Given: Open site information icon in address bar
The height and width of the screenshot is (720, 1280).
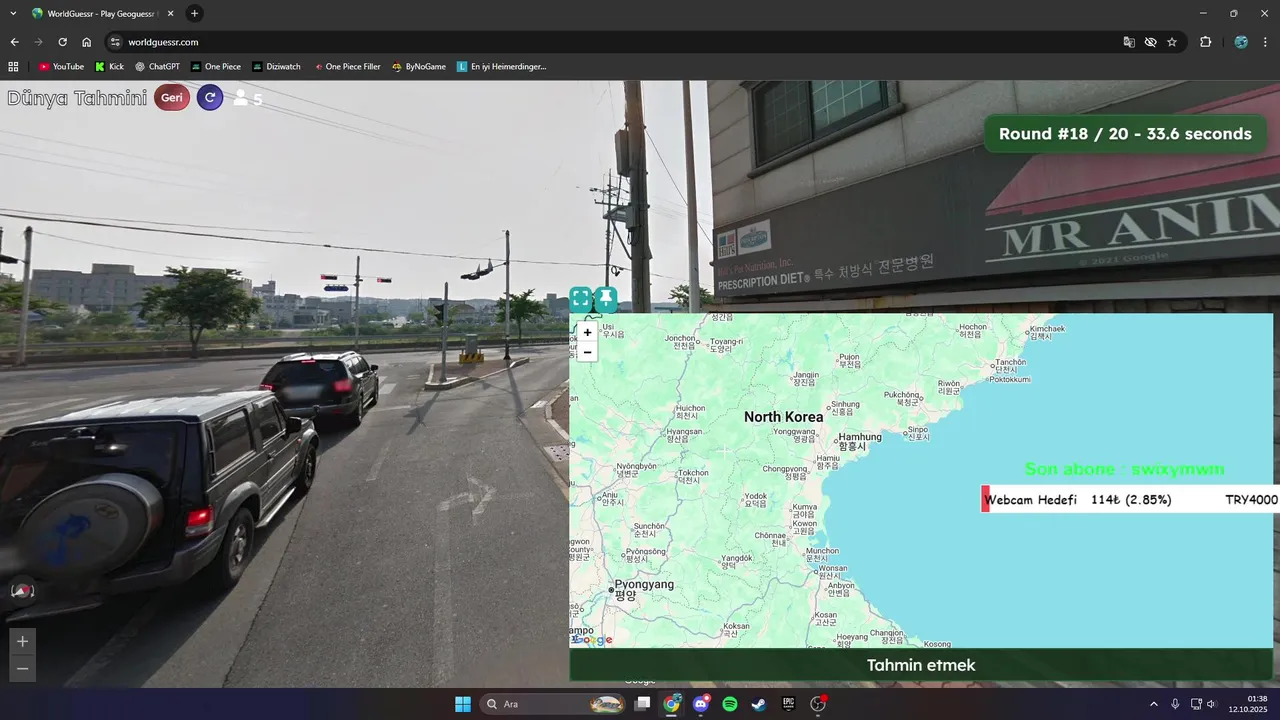Looking at the screenshot, I should point(115,42).
